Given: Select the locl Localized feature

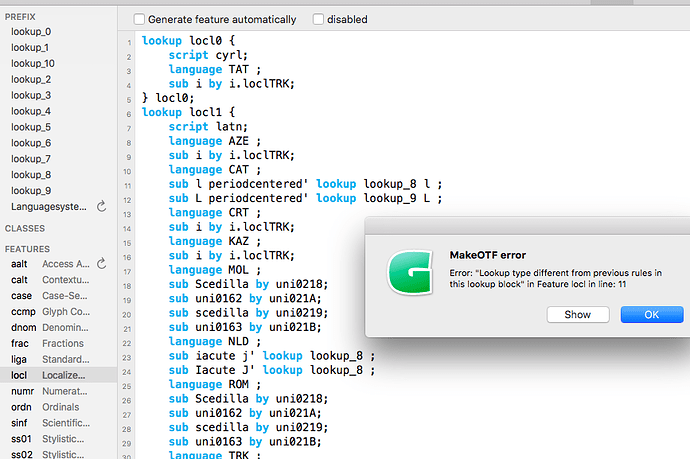Looking at the screenshot, I should [58, 375].
